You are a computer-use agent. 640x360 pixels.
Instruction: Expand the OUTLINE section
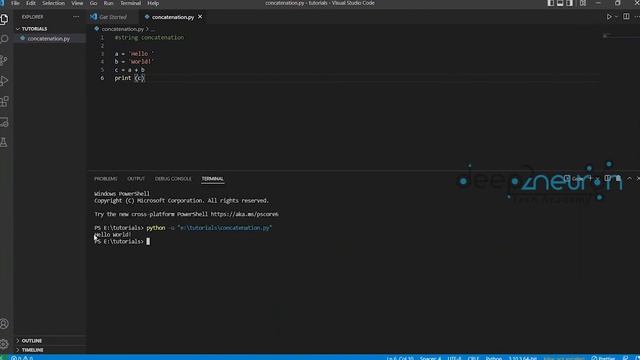tap(50, 340)
